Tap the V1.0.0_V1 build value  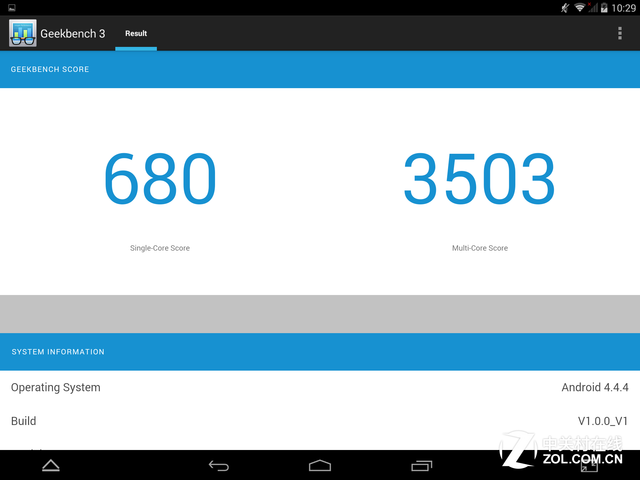tap(602, 421)
